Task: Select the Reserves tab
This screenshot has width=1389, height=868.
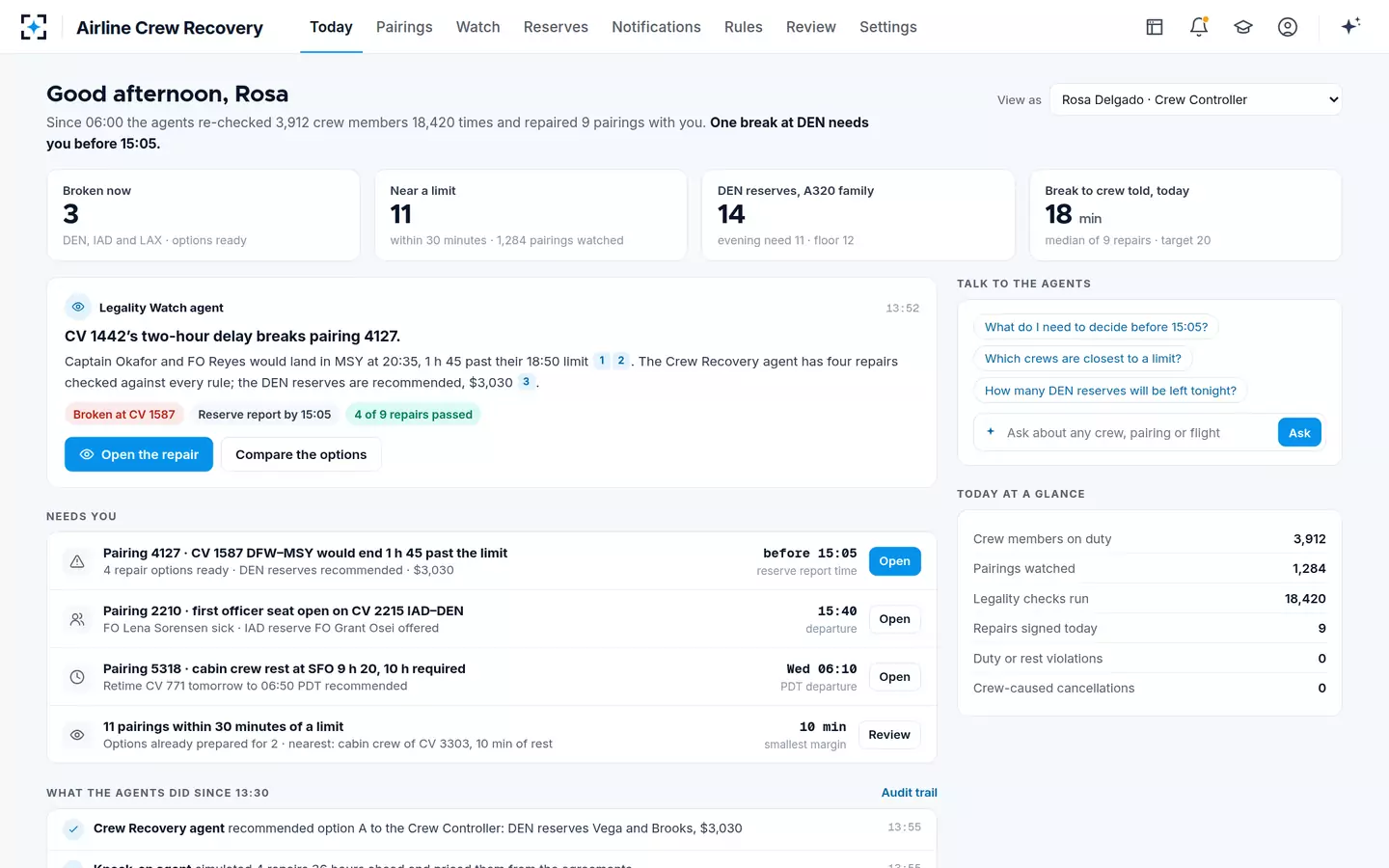Action: [x=556, y=27]
